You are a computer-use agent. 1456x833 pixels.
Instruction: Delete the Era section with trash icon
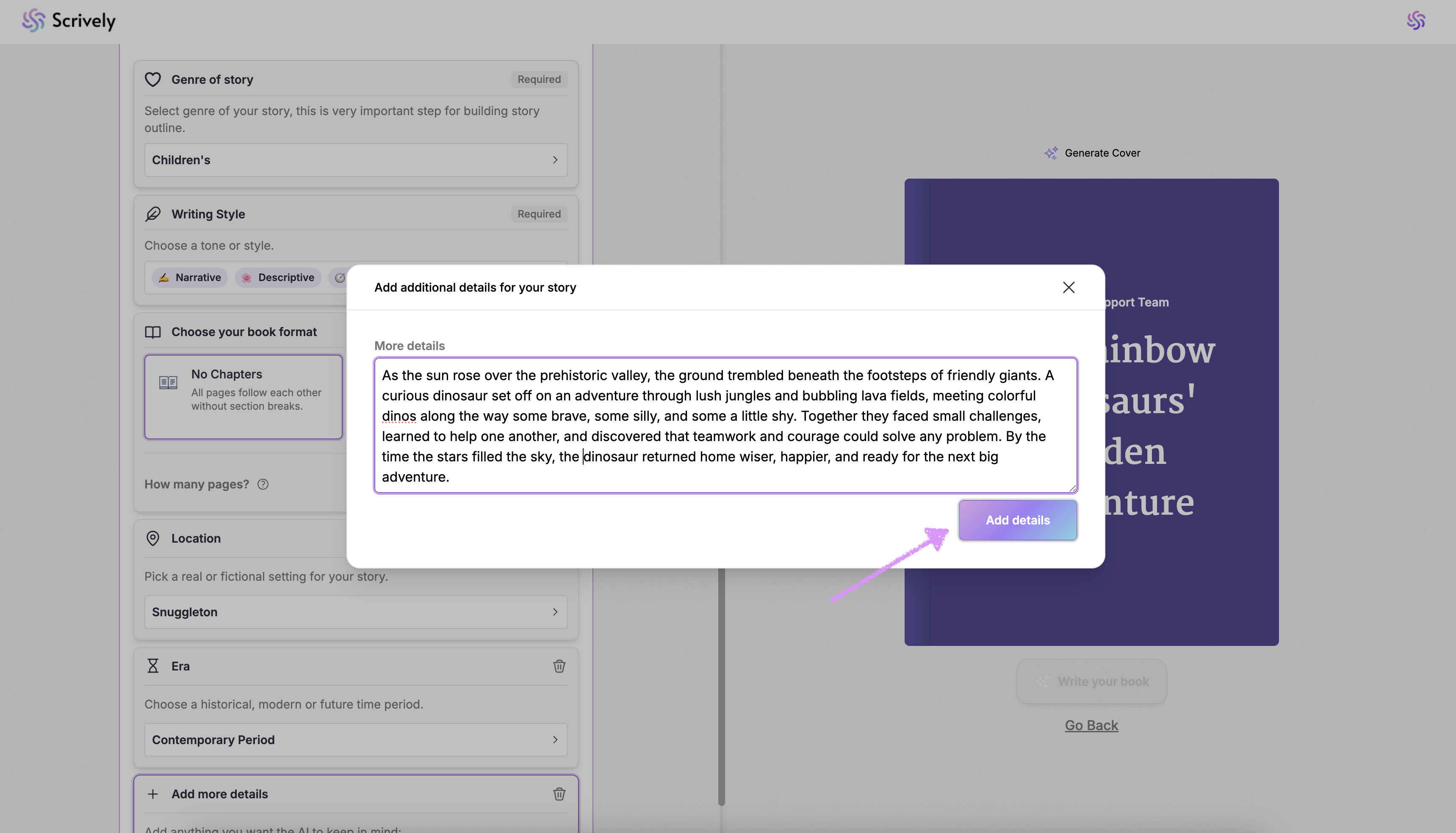(559, 666)
